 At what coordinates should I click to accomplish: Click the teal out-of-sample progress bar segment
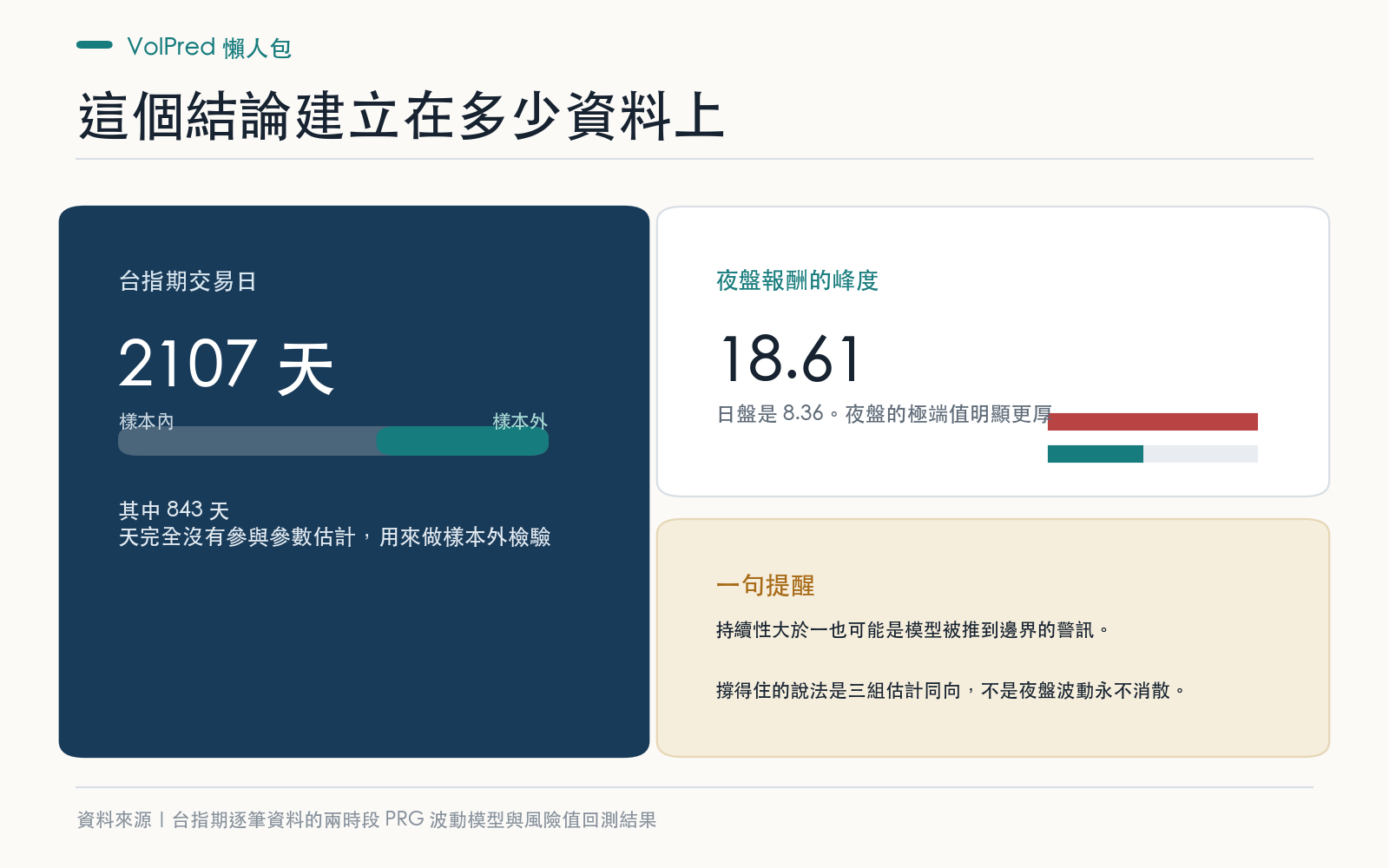462,441
